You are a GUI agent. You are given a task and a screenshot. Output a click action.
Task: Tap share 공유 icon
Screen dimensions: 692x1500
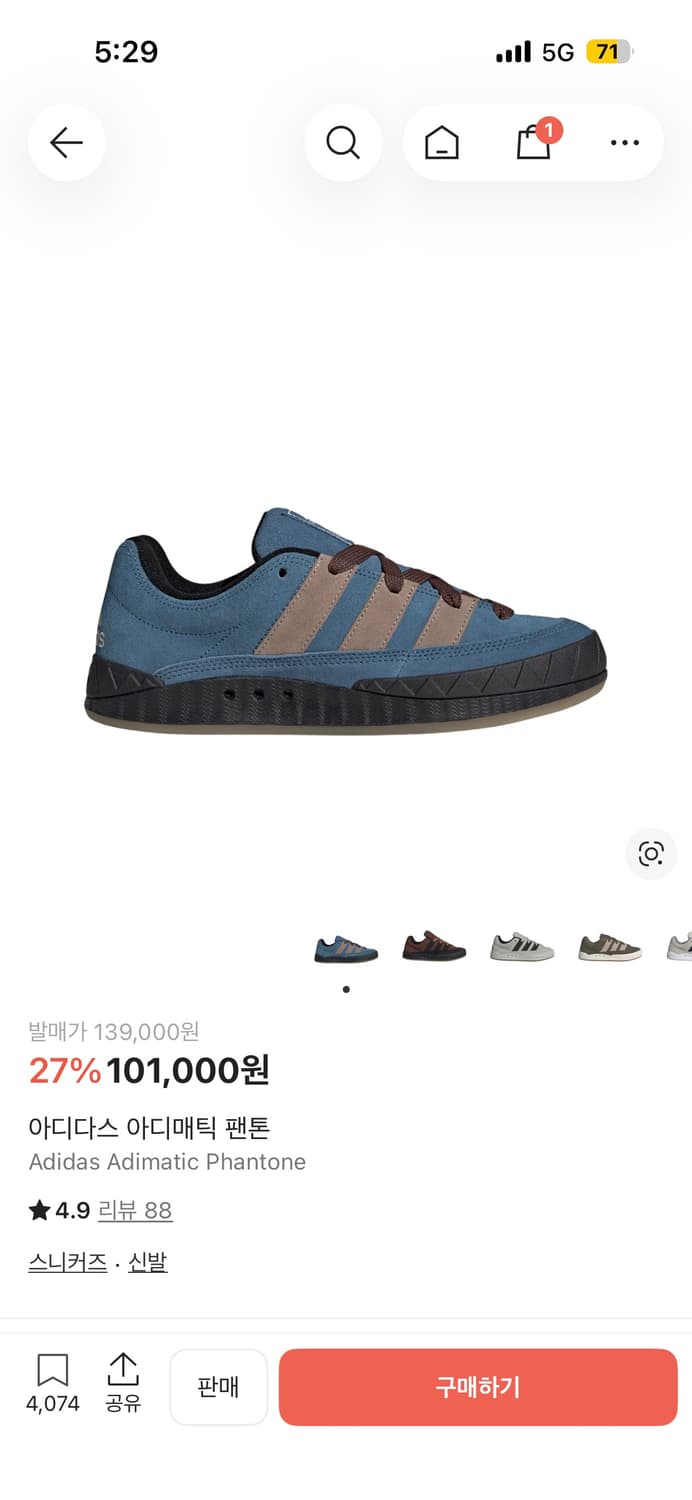coord(123,1384)
